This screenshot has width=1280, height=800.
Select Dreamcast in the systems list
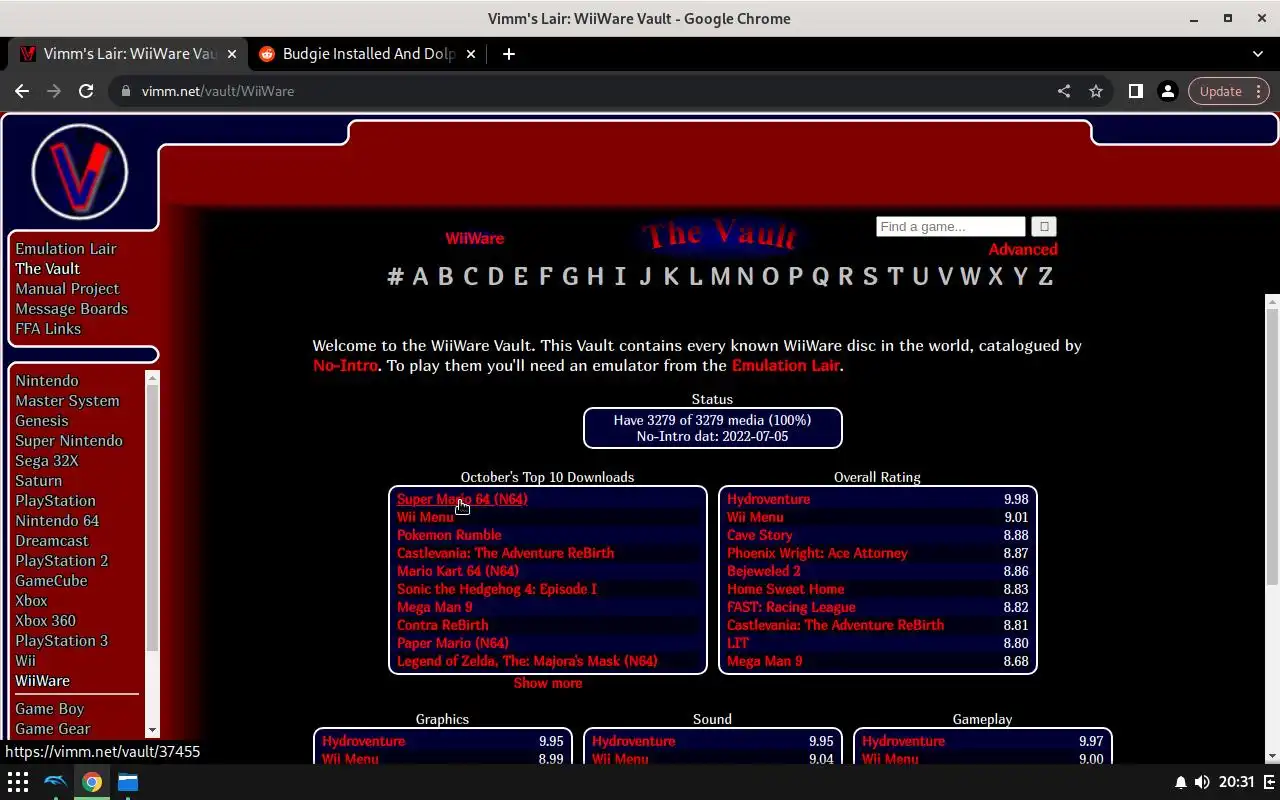pyautogui.click(x=52, y=541)
